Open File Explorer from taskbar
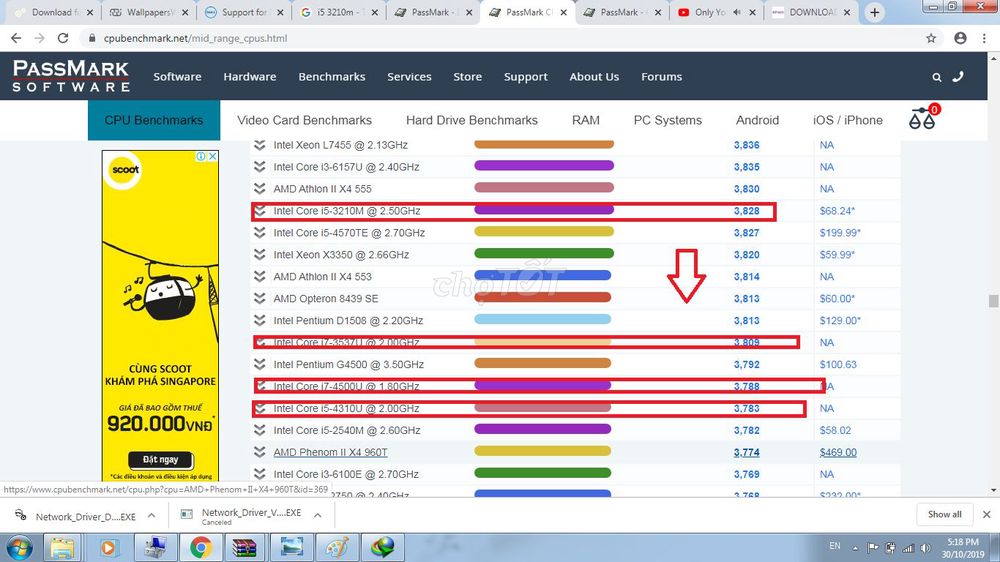Image resolution: width=1000 pixels, height=562 pixels. point(62,547)
